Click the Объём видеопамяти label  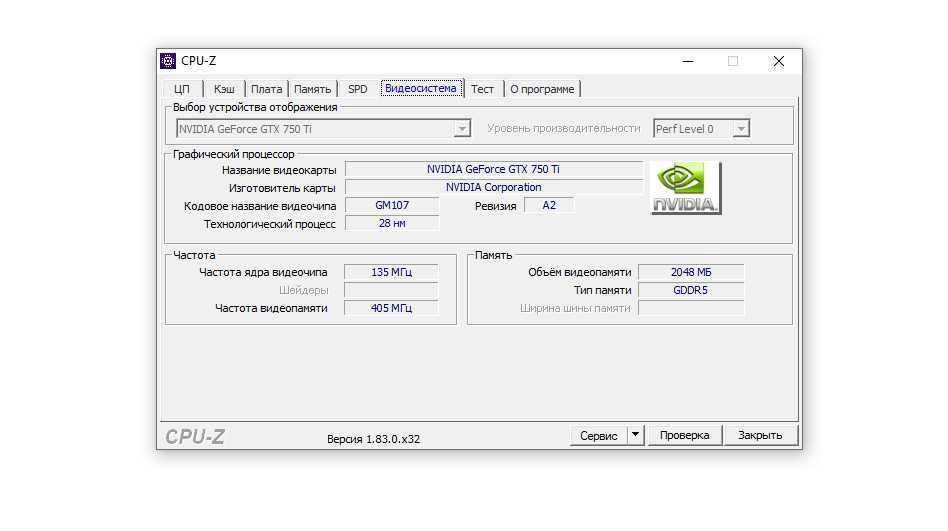click(x=579, y=272)
